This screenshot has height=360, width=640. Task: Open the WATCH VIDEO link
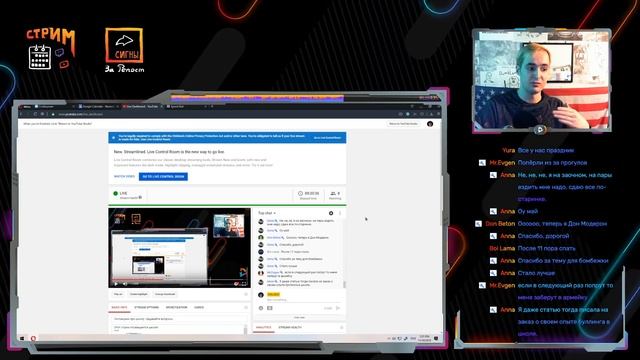(x=124, y=176)
